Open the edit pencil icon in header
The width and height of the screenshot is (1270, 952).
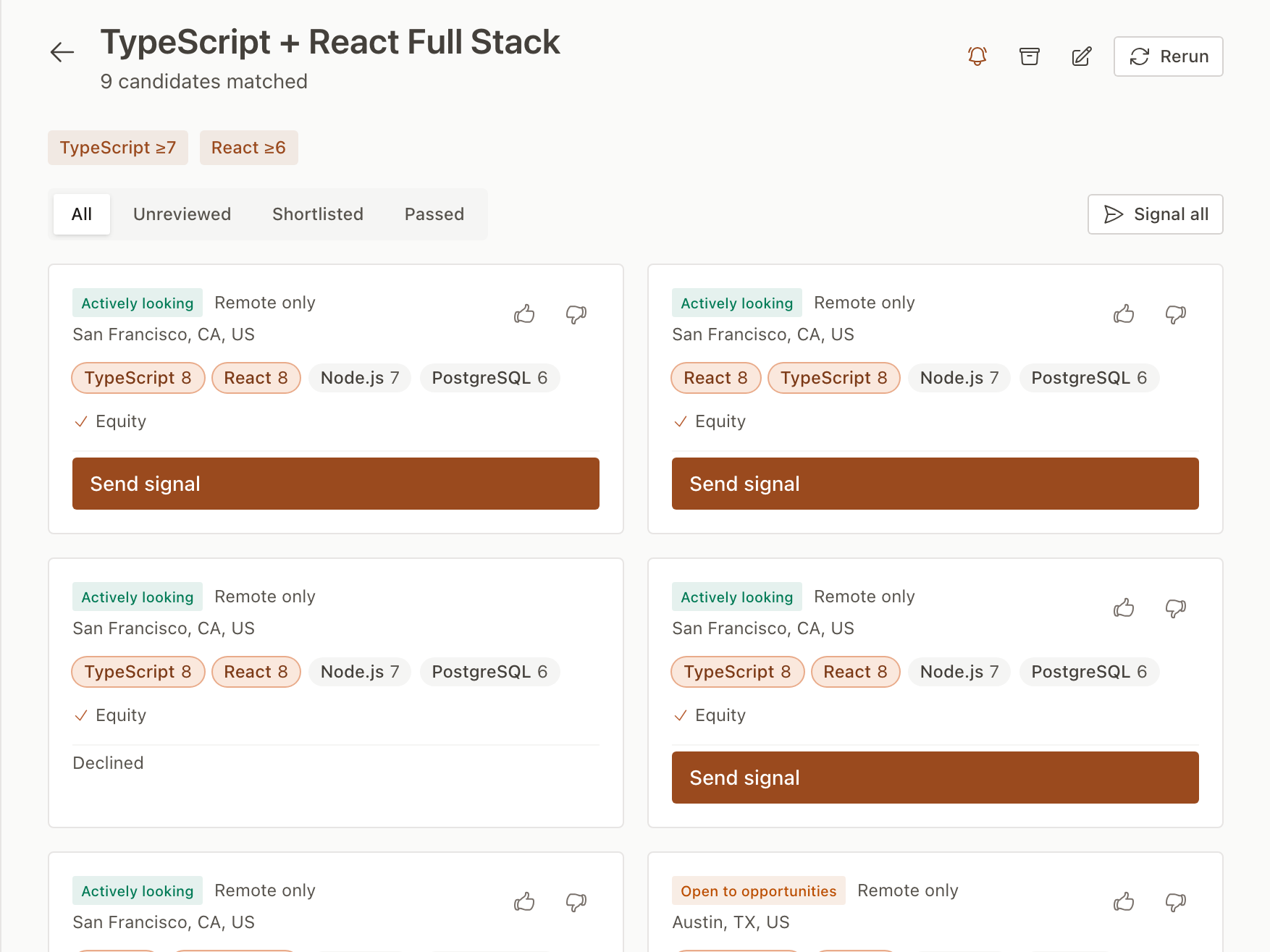(1082, 56)
